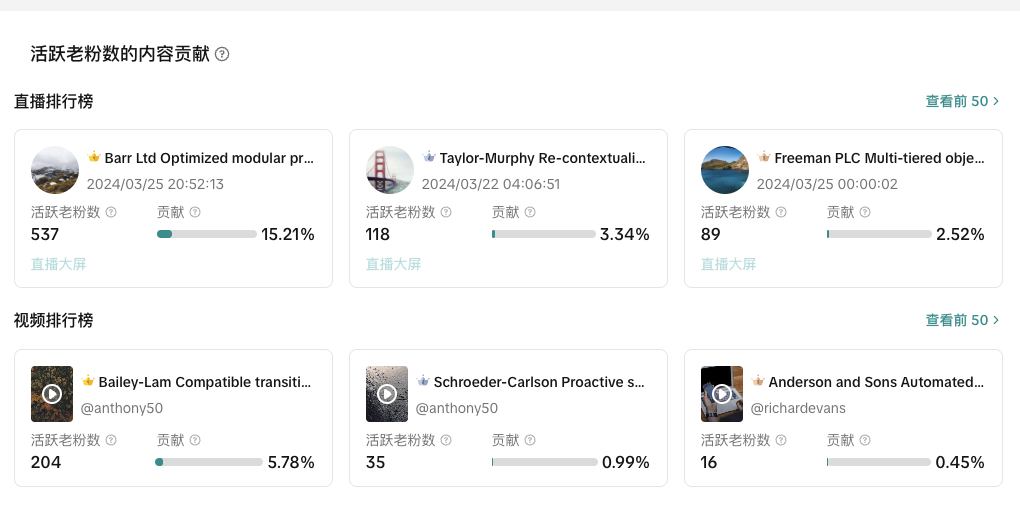Open 直播大屏 link in Taylor-Murphy card

394,264
